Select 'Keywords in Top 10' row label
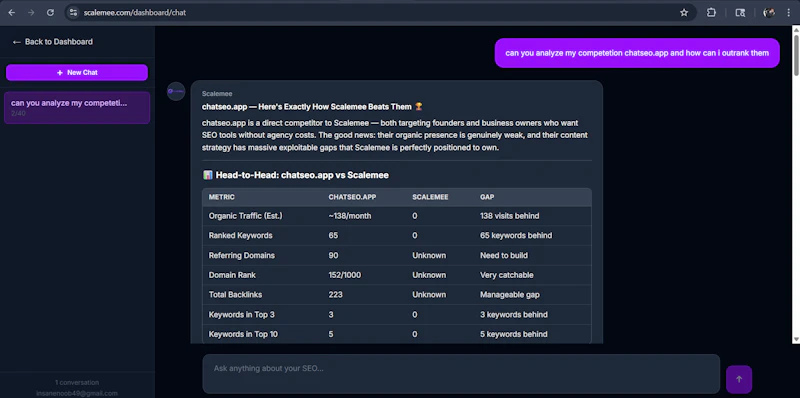The width and height of the screenshot is (800, 398). click(243, 334)
